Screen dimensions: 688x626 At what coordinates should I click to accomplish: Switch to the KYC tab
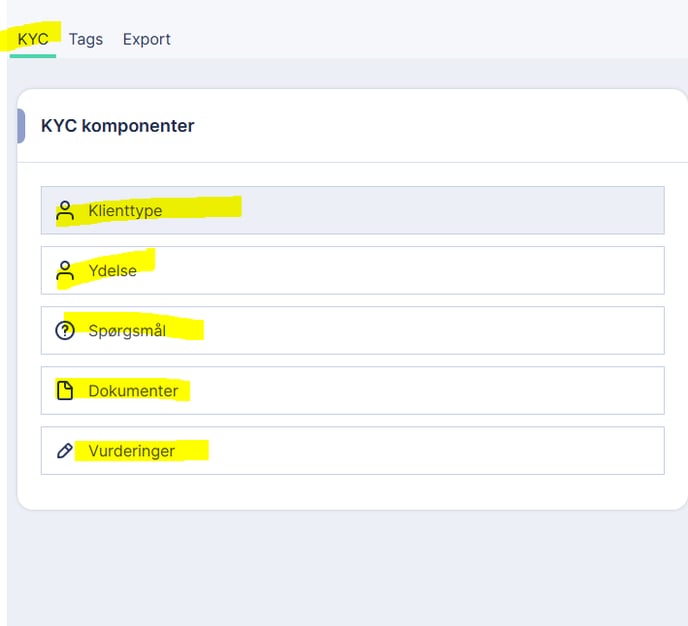click(x=33, y=39)
